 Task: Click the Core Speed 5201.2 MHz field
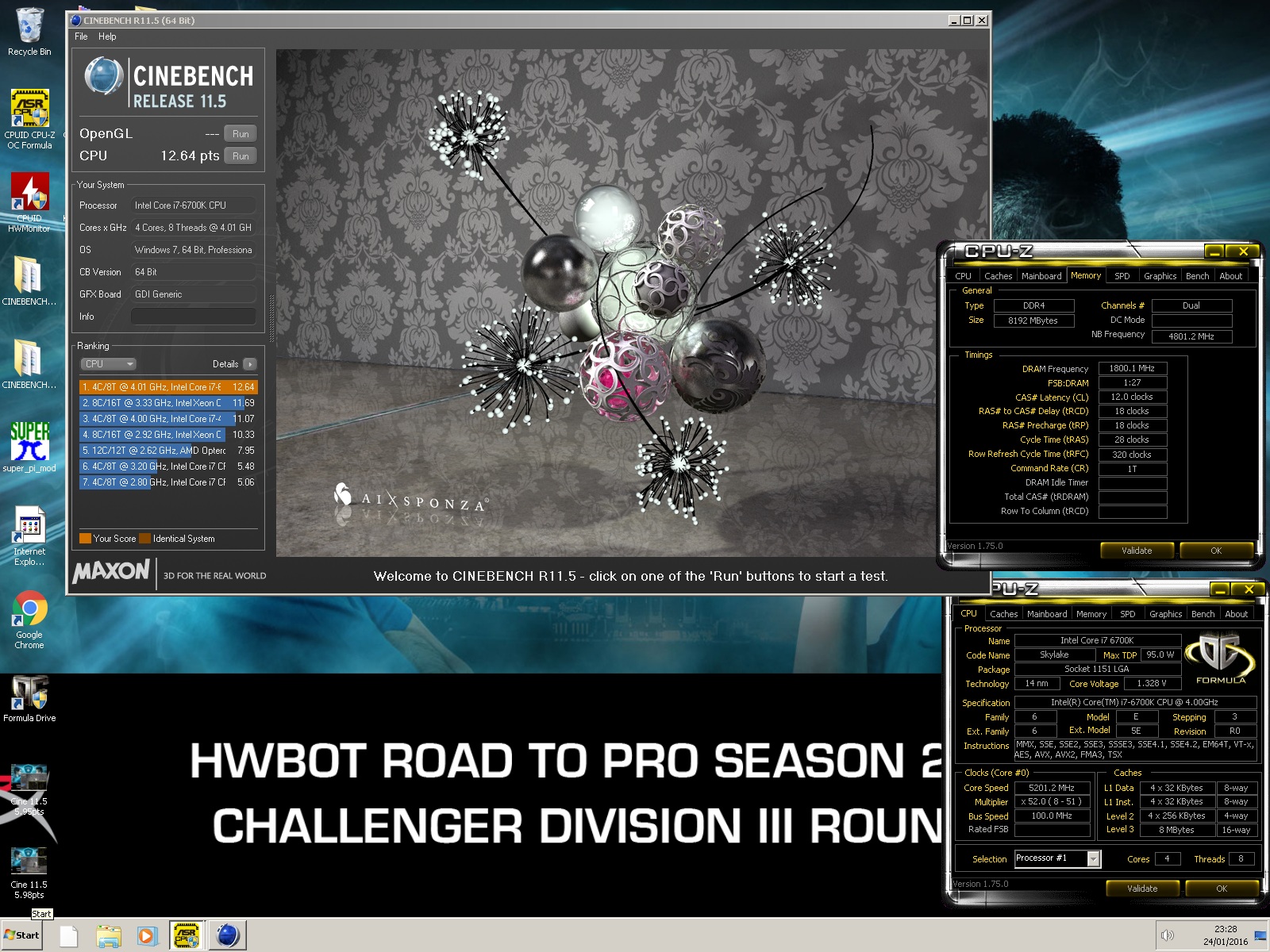coord(1052,788)
